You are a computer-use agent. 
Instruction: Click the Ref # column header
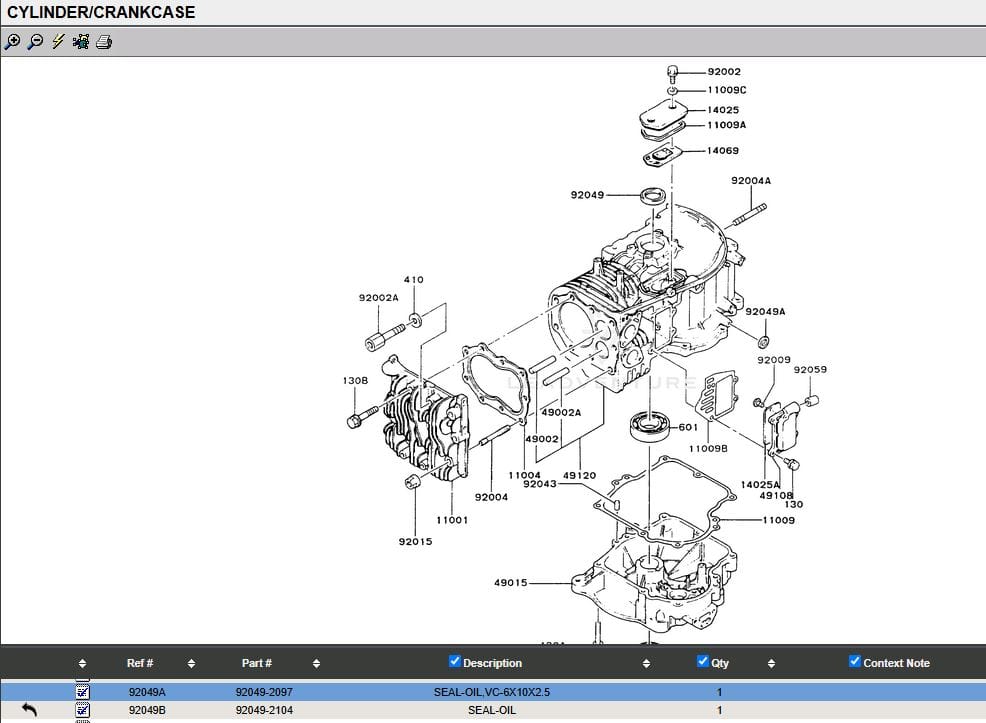(x=140, y=663)
